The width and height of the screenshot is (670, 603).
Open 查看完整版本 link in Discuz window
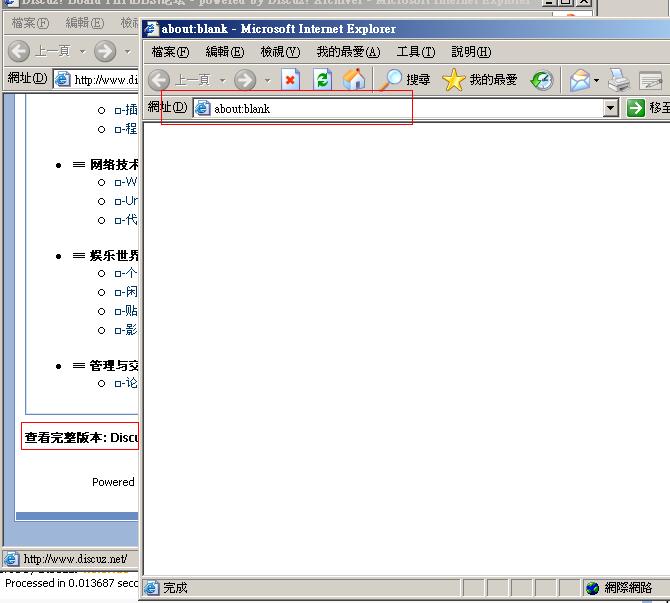[x=81, y=438]
